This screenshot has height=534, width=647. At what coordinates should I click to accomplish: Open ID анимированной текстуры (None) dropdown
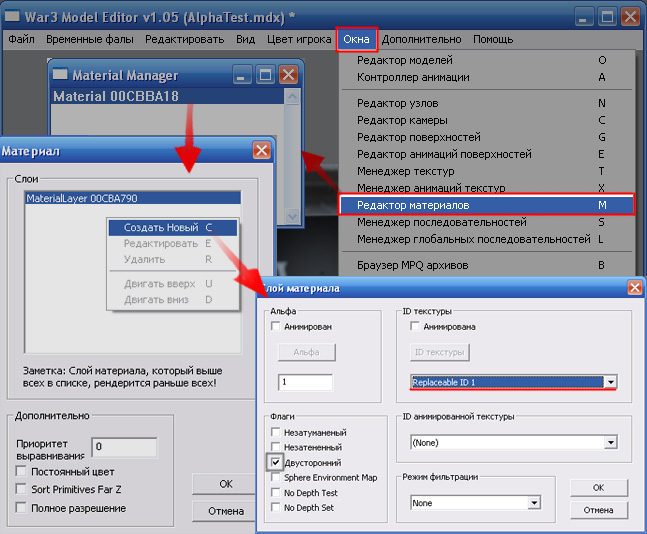coord(611,443)
